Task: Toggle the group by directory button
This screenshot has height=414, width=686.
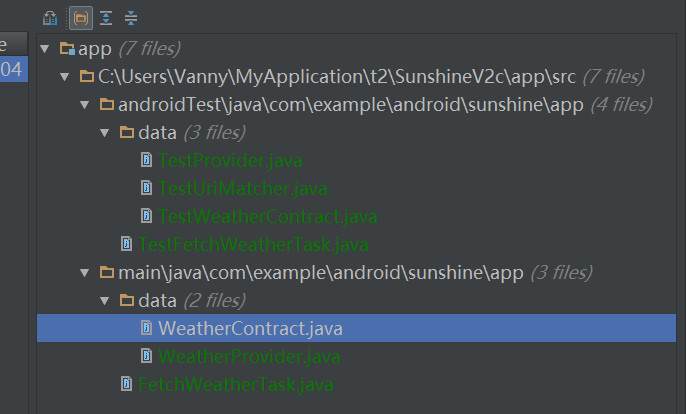Action: pos(80,18)
